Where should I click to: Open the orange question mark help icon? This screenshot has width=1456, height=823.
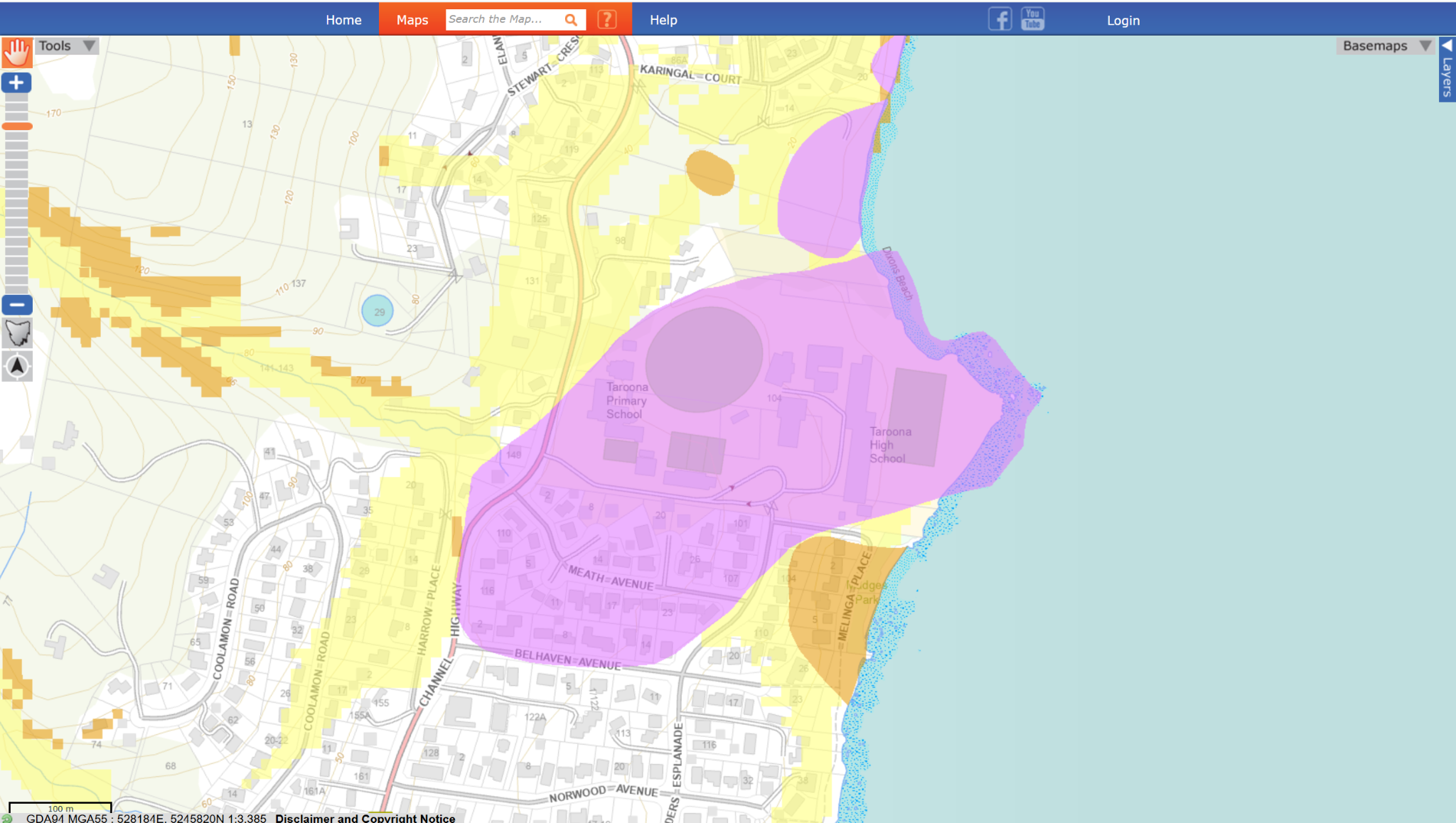pos(607,19)
